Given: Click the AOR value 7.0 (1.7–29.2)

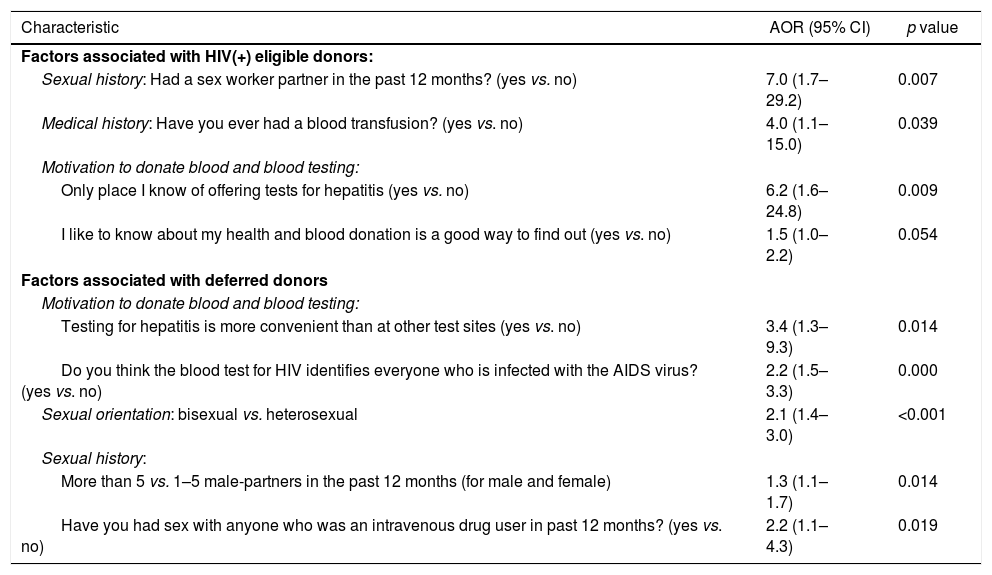Looking at the screenshot, I should [794, 90].
